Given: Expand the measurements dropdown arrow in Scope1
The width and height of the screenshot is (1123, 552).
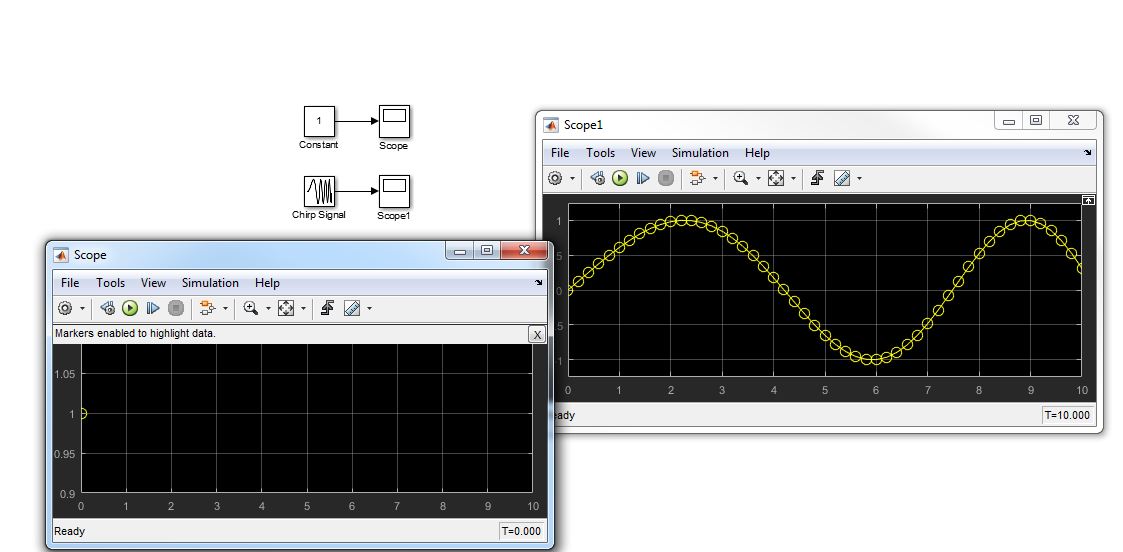Looking at the screenshot, I should click(859, 179).
